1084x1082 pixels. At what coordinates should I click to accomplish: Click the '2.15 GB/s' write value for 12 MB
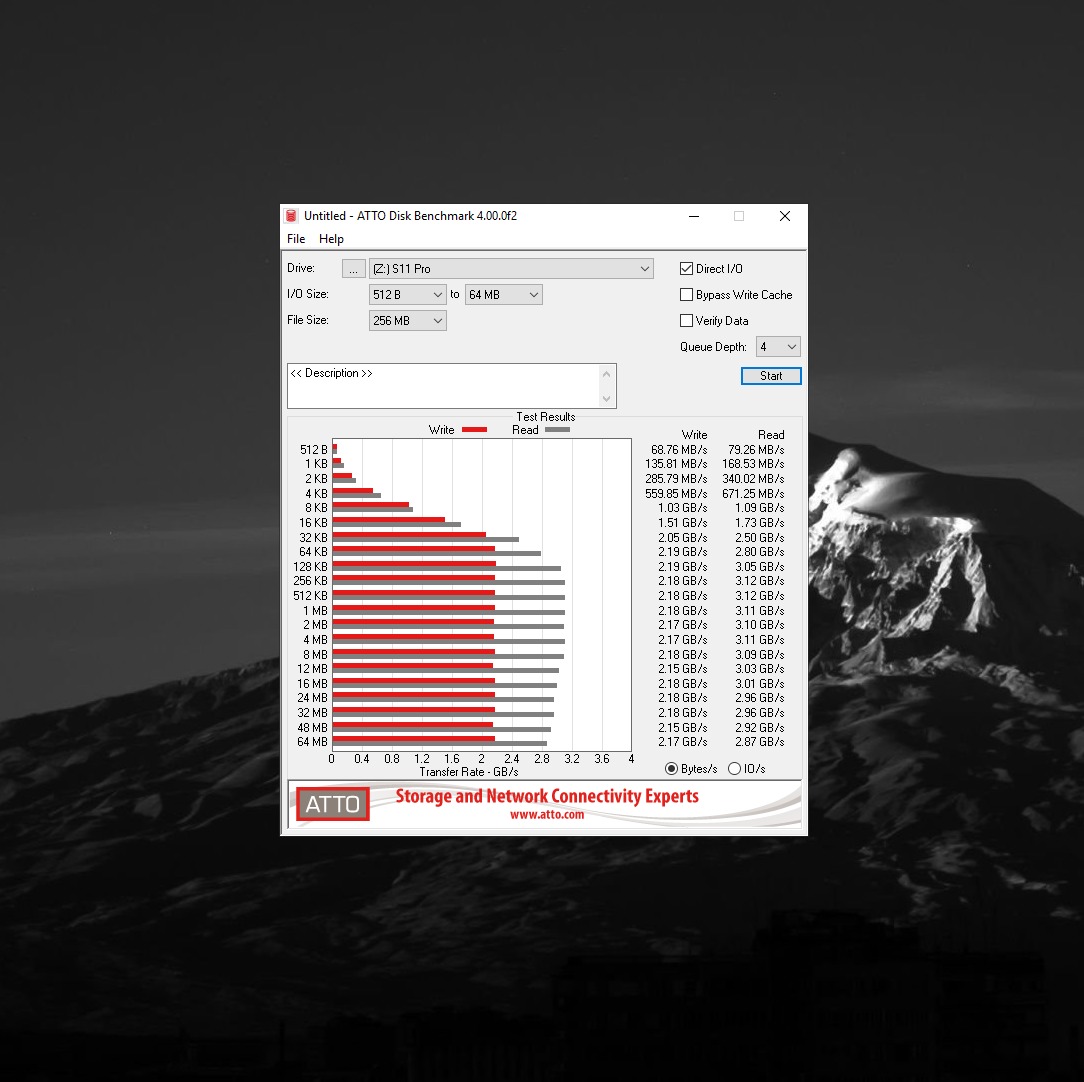pyautogui.click(x=682, y=669)
